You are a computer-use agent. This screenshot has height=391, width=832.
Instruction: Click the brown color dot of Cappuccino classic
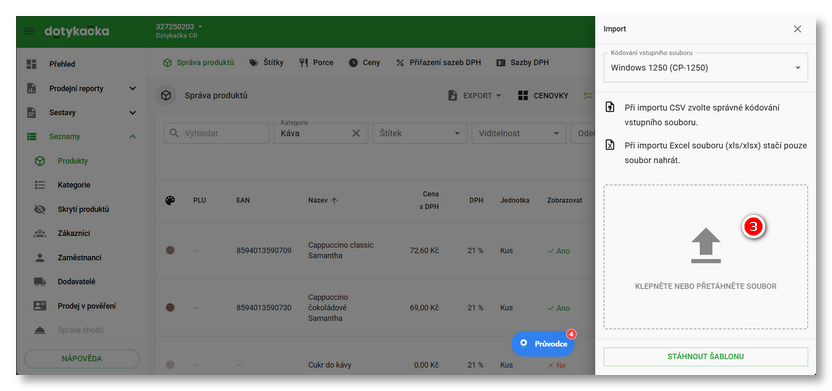pyautogui.click(x=170, y=250)
